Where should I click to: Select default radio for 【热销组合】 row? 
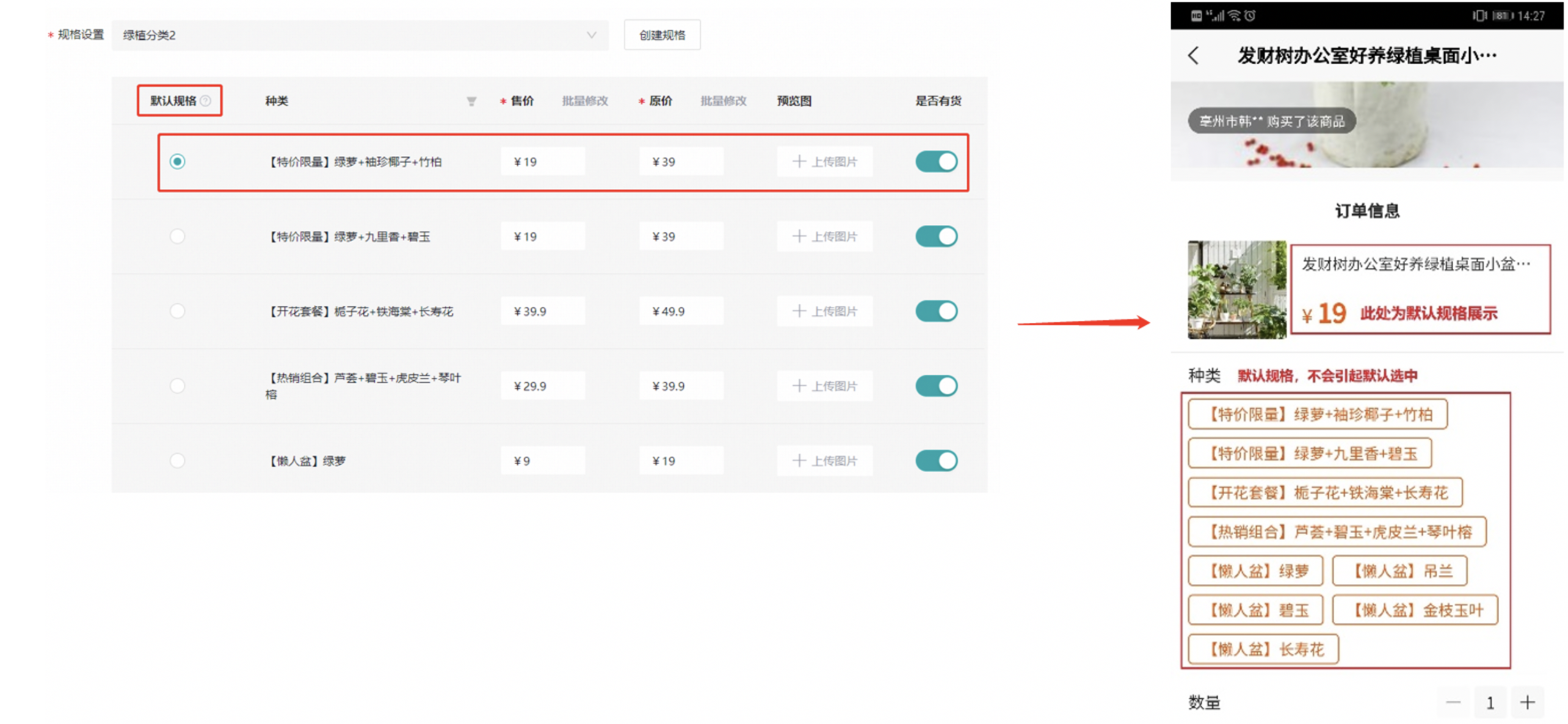177,385
